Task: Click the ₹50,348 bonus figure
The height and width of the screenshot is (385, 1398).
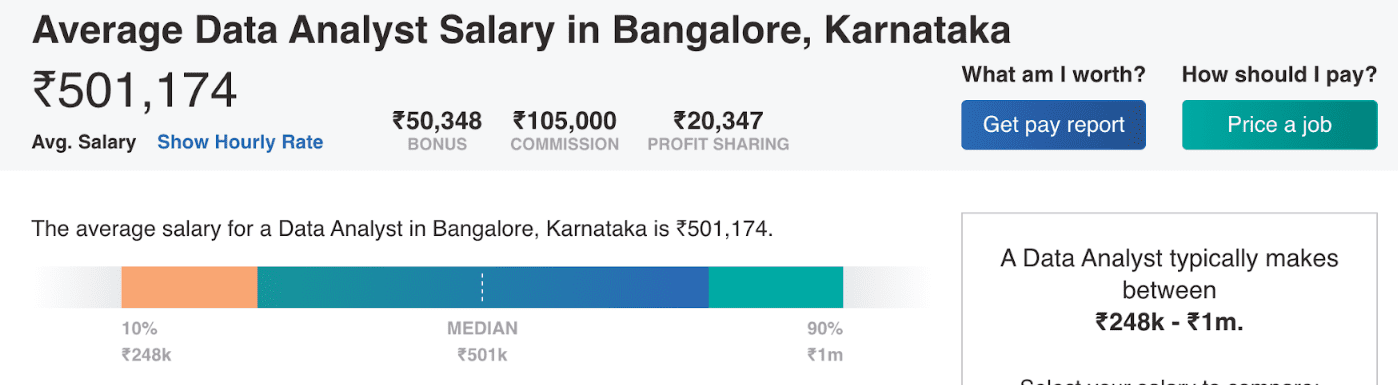Action: point(437,121)
